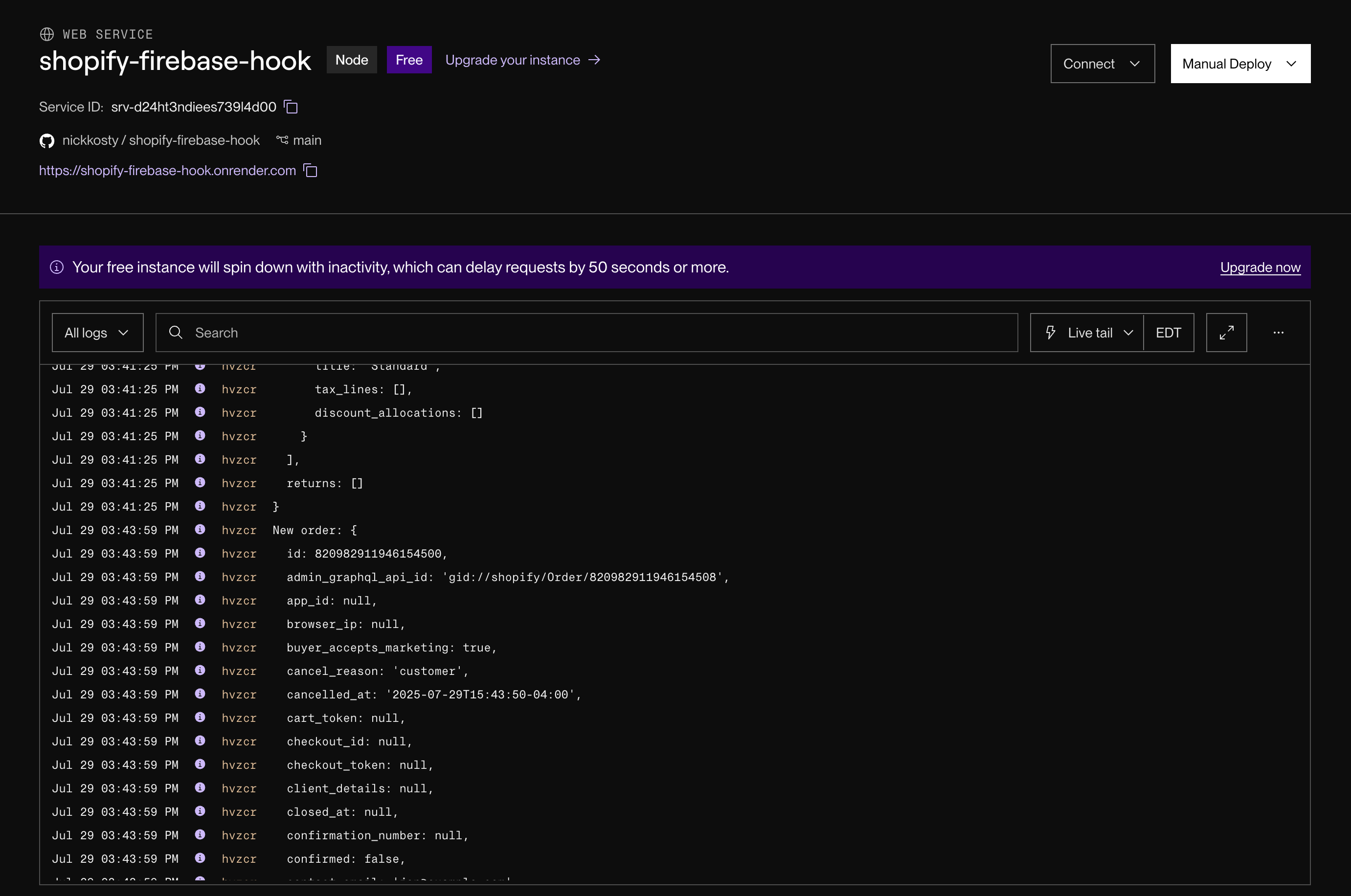Screen dimensions: 1351x896
Task: Copy the onrender.com URL
Action: coord(310,170)
